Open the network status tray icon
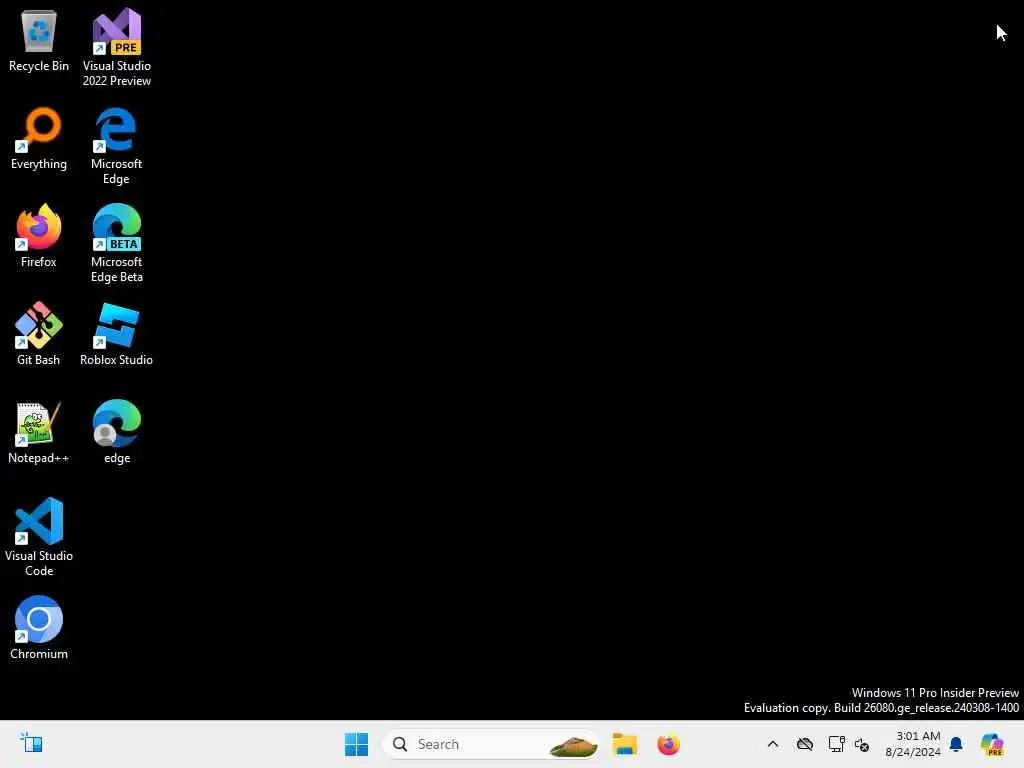This screenshot has width=1024, height=768. click(836, 744)
